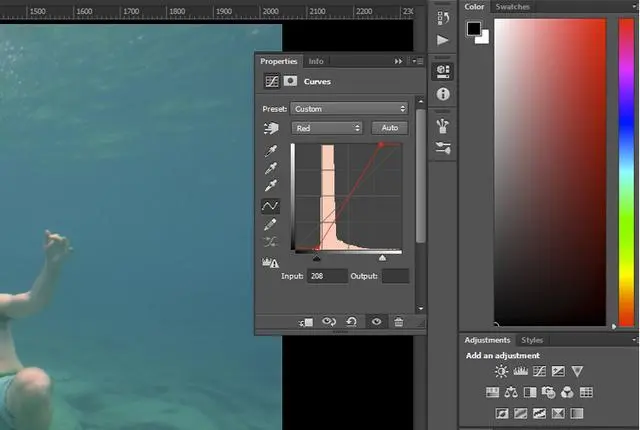Open the Properties panel dock icon
Viewport: 640px width, 430px height.
click(443, 71)
